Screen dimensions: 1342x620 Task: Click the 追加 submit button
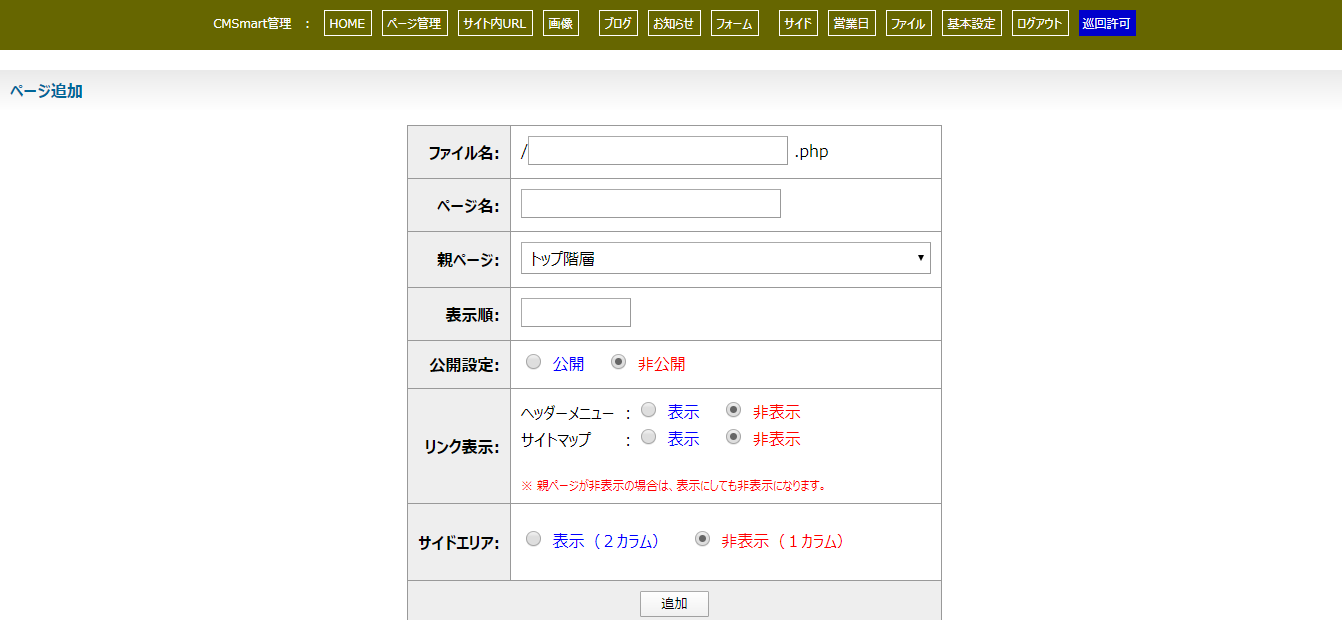point(674,604)
